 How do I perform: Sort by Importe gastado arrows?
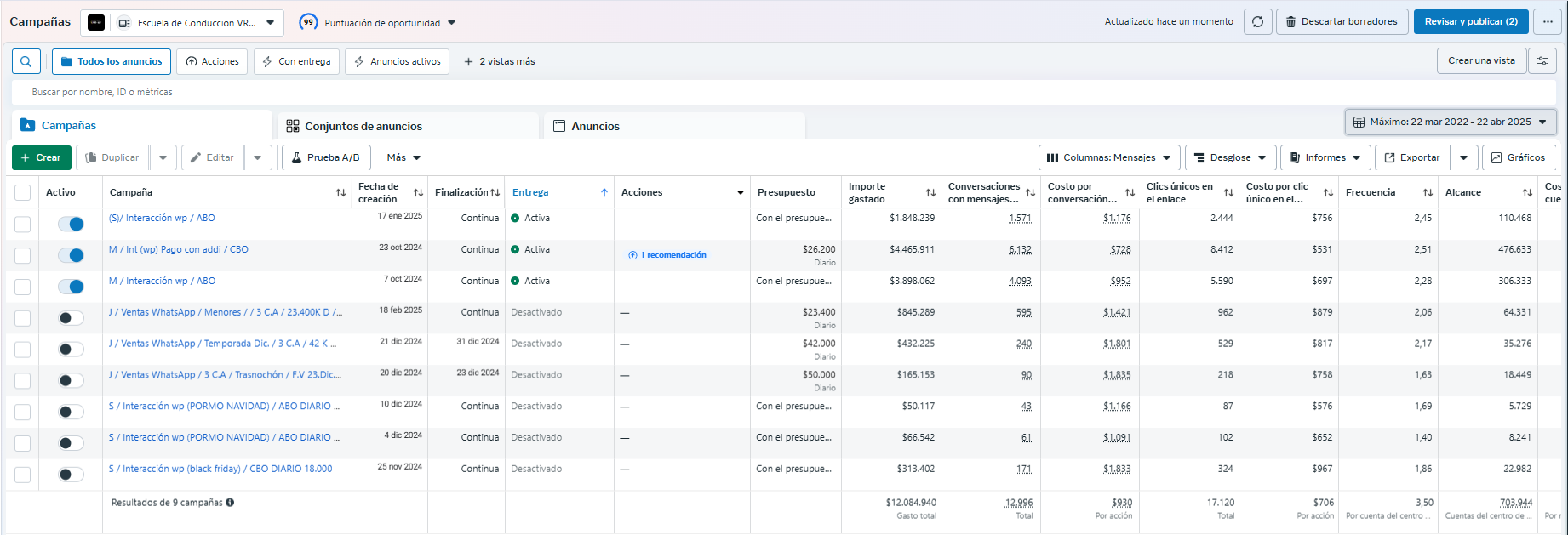[x=930, y=193]
